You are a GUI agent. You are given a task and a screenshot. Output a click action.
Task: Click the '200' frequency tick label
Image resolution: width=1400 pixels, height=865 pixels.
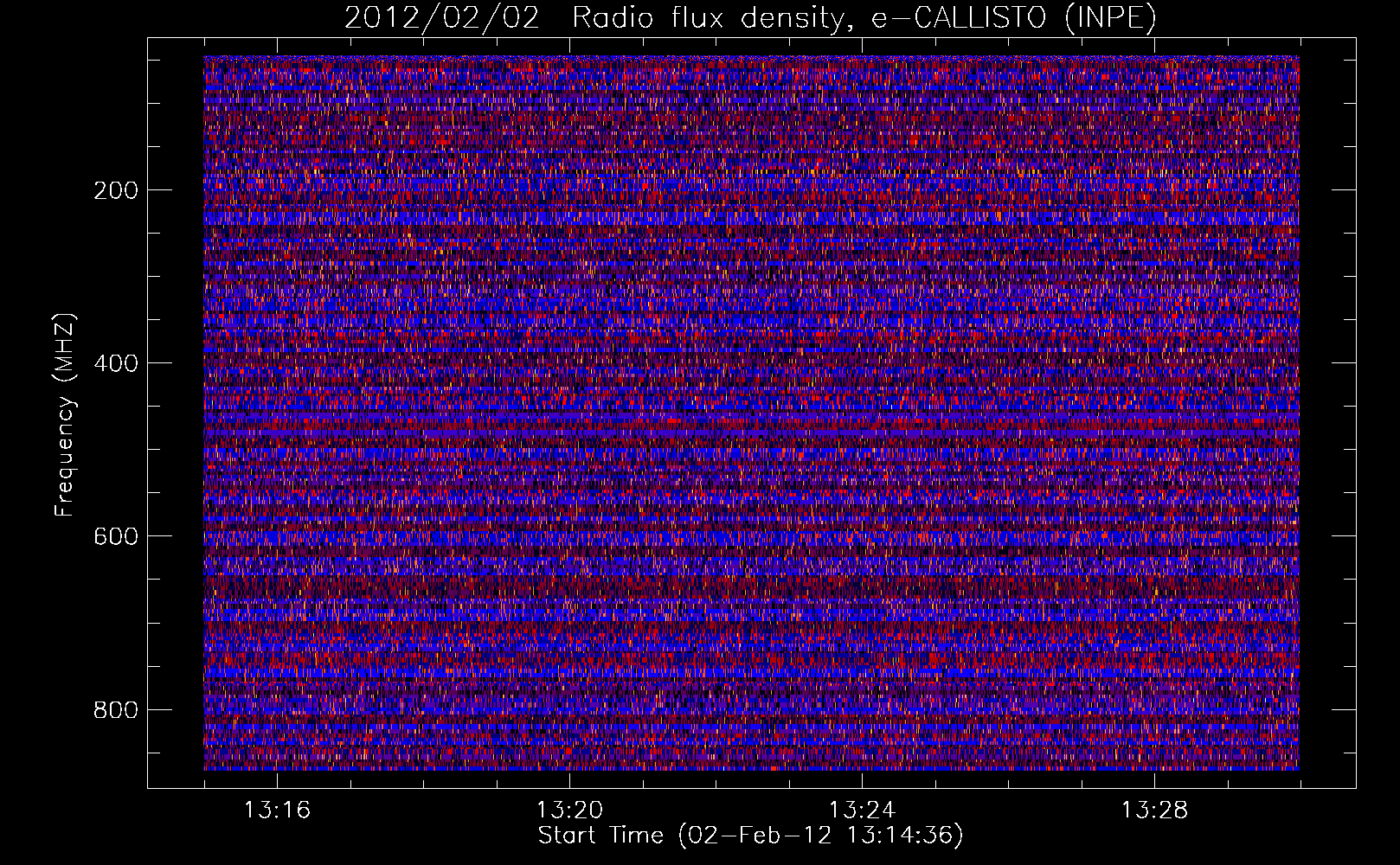(115, 190)
